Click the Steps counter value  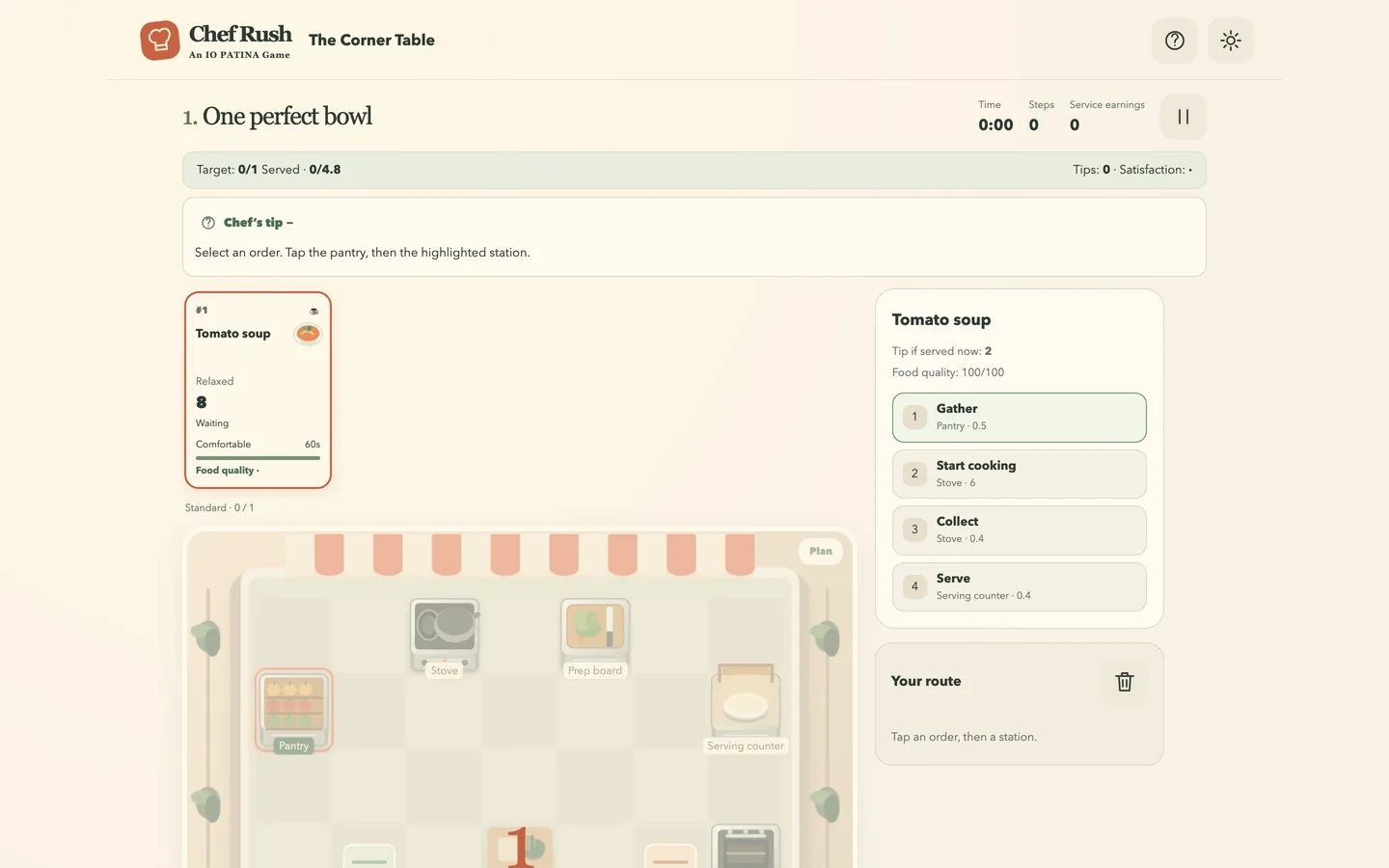click(1034, 125)
